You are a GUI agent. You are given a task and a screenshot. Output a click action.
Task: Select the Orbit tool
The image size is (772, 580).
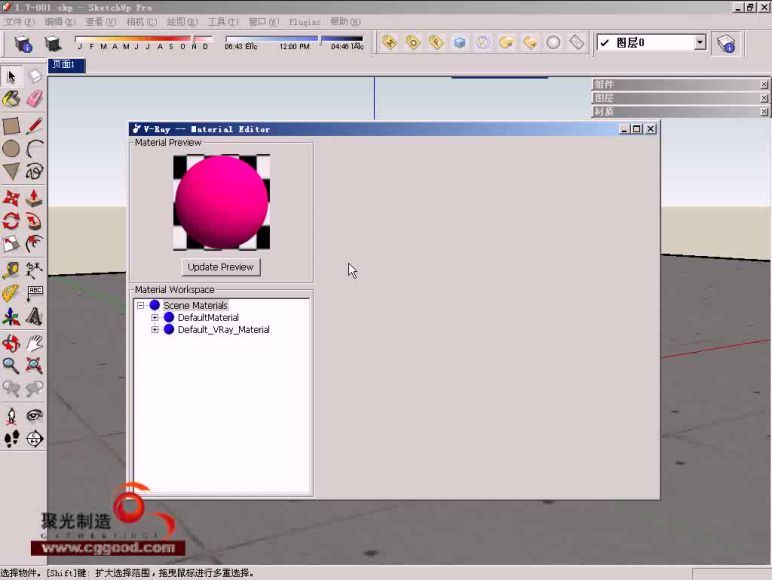(x=11, y=343)
